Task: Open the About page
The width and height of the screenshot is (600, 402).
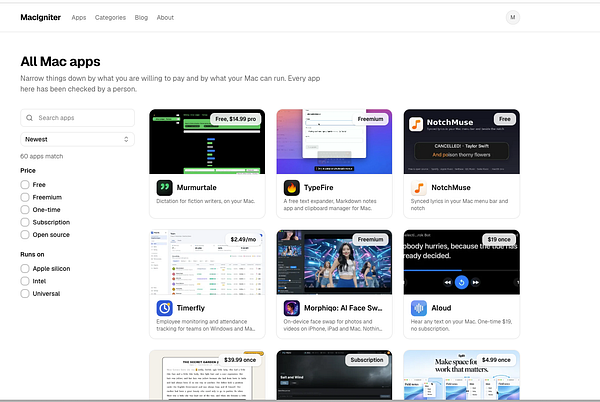Action: click(165, 18)
